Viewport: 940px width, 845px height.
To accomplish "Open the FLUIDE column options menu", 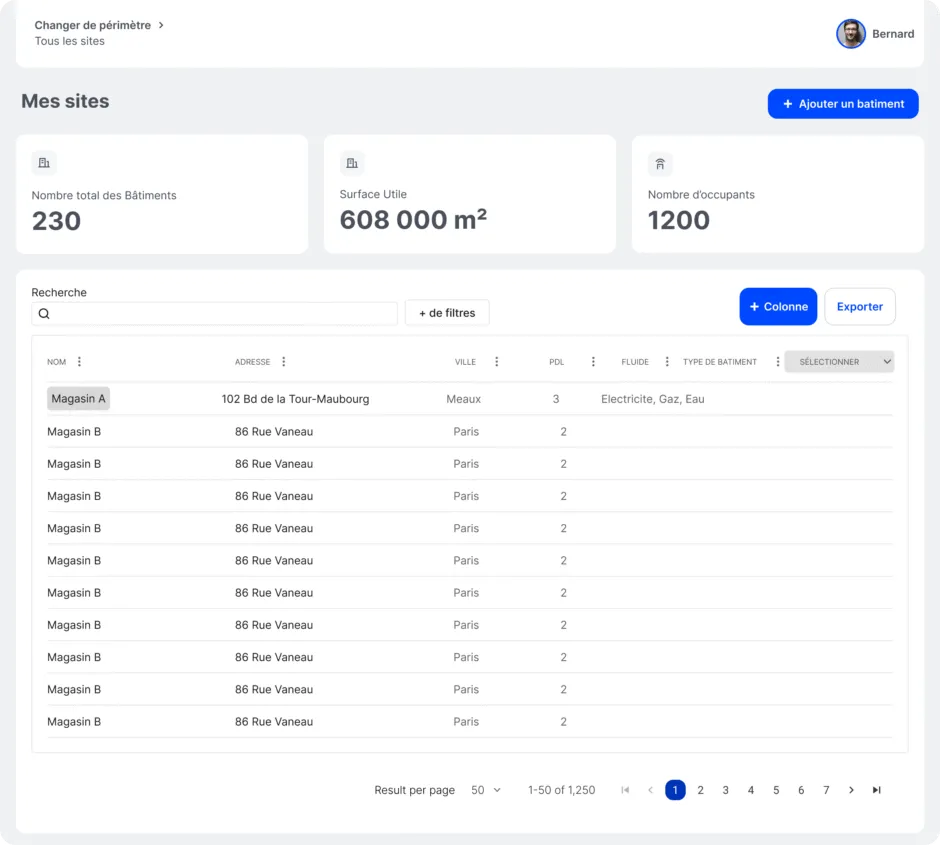I will click(667, 362).
